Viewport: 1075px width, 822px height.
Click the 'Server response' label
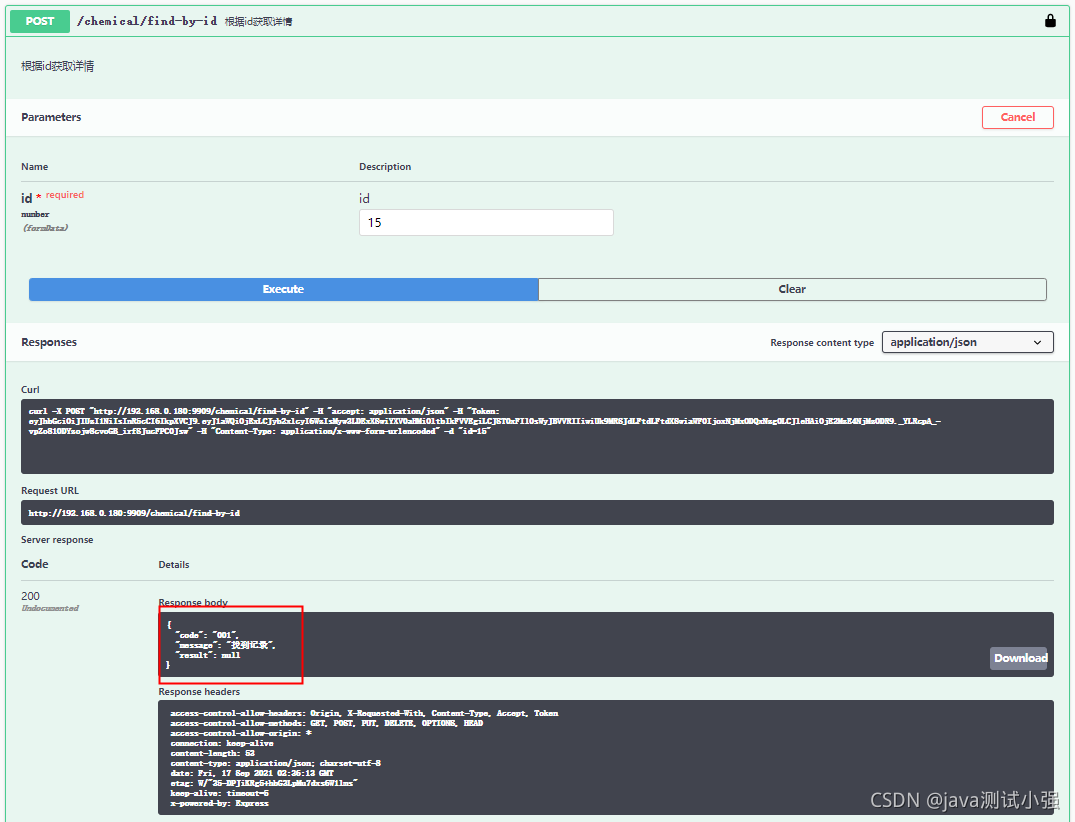pos(57,540)
